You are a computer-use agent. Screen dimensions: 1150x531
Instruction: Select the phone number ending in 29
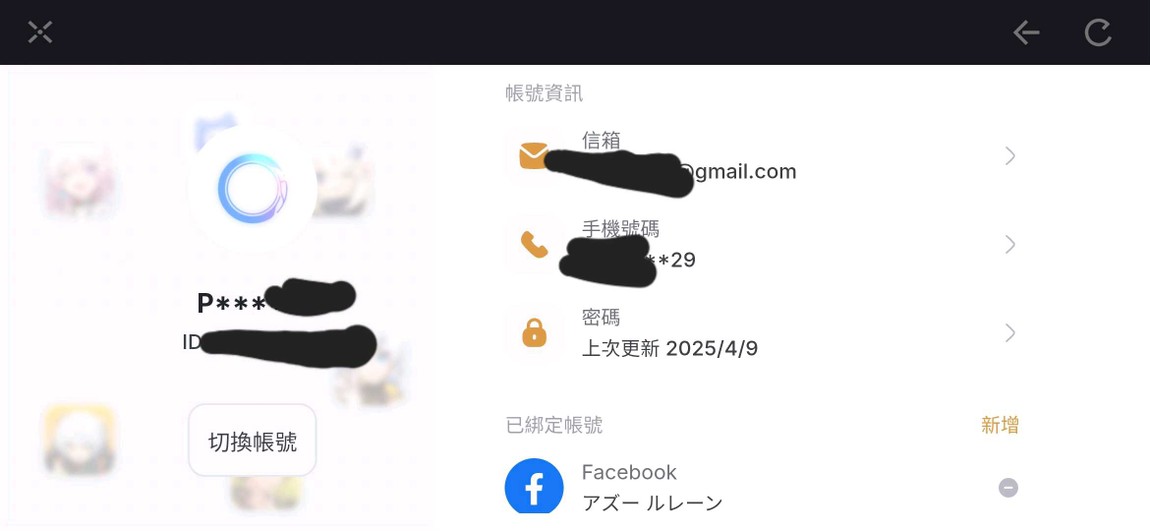click(628, 260)
